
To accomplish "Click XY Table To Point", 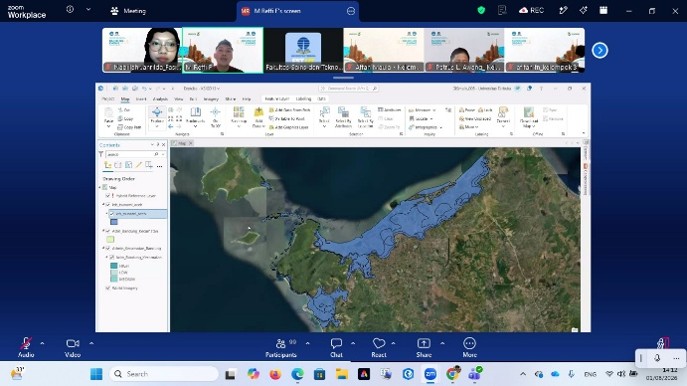I will pyautogui.click(x=287, y=119).
